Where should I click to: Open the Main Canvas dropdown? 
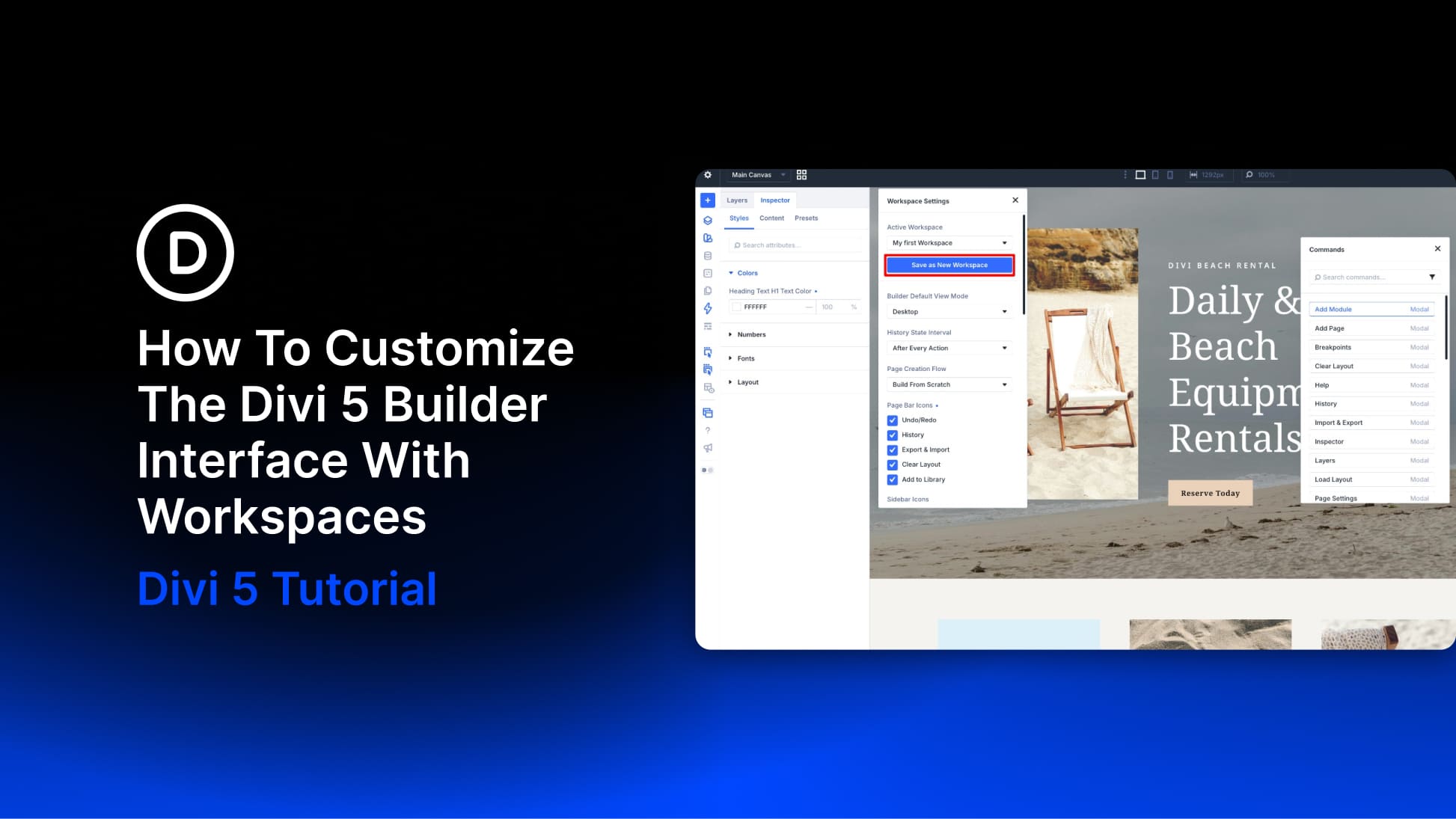click(757, 175)
